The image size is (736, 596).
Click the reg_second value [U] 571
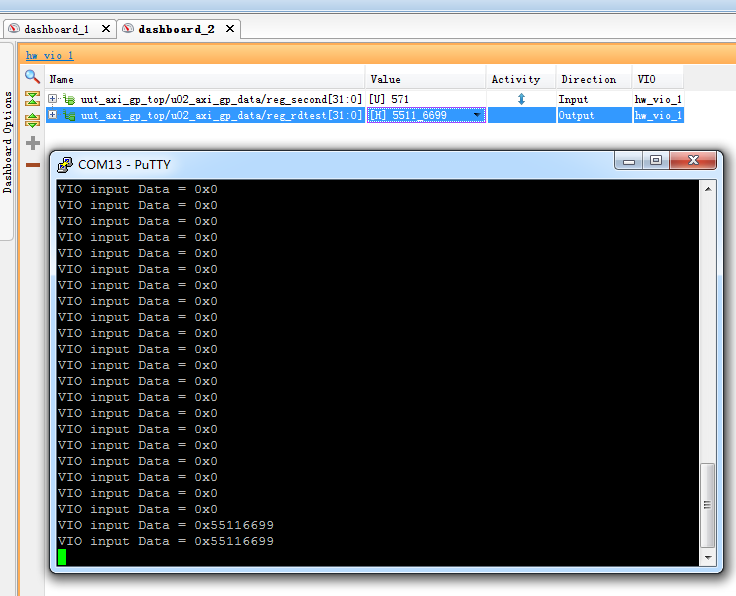pos(389,99)
